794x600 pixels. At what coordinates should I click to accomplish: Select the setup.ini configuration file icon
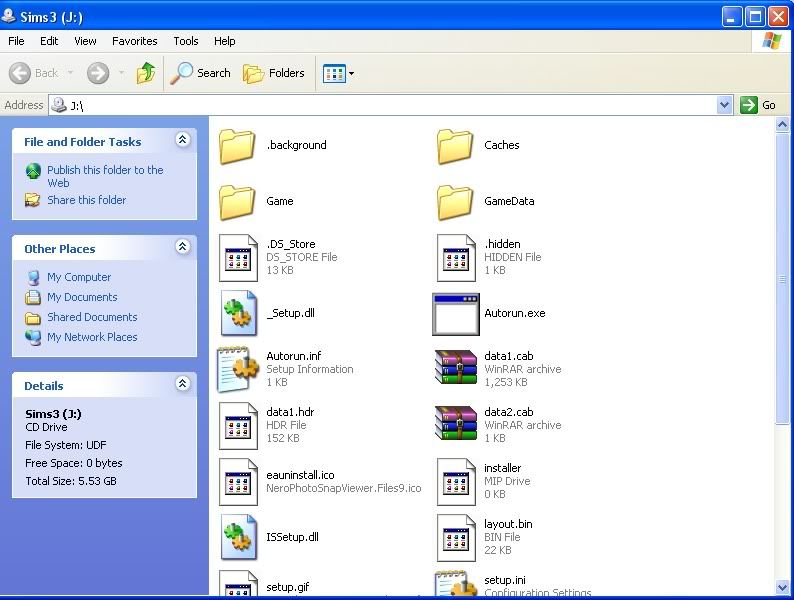[457, 583]
